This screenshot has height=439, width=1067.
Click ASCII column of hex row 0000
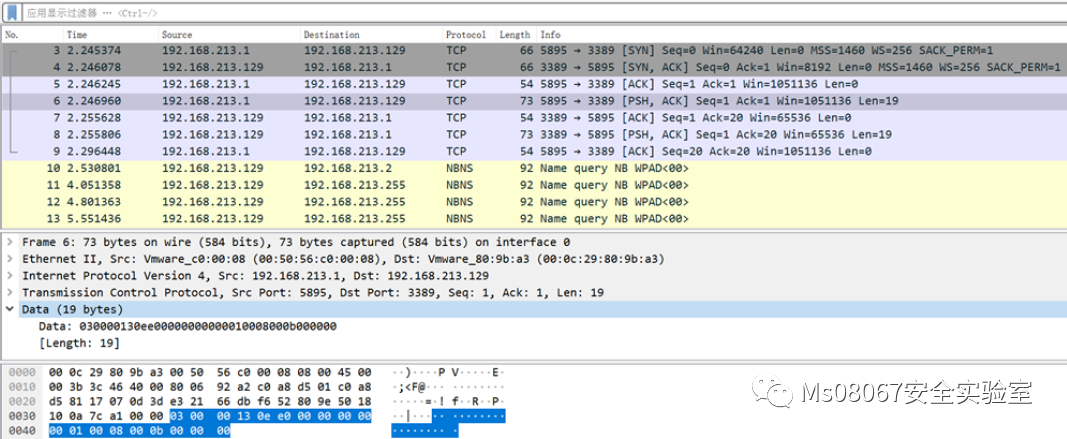[448, 372]
